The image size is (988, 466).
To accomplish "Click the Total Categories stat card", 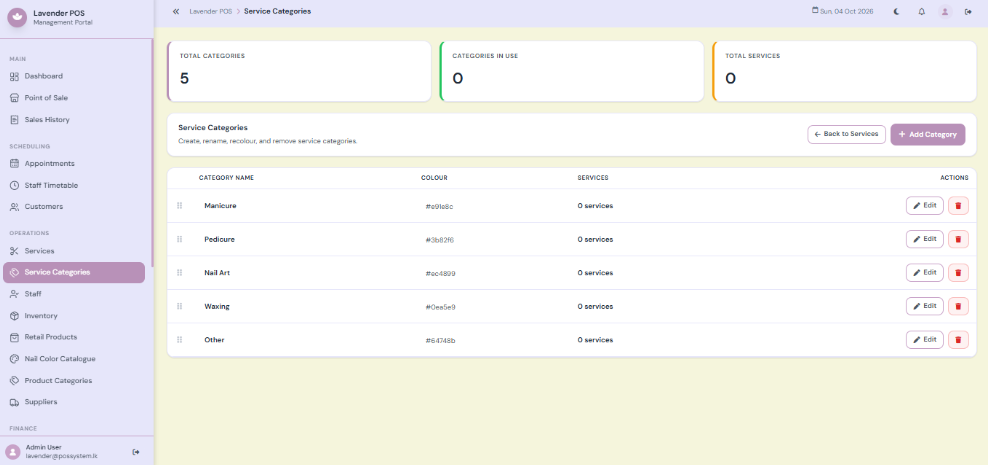I will tap(299, 71).
